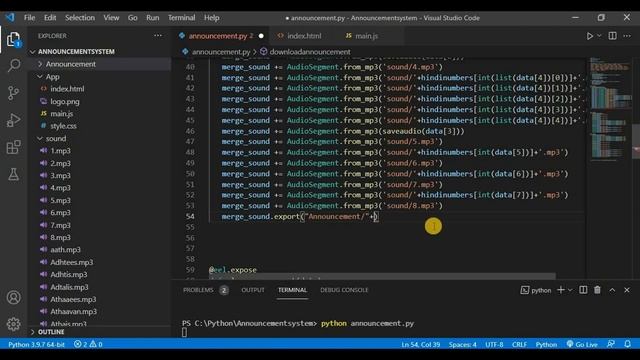
Task: Open the Edit menu
Action: click(x=50, y=18)
